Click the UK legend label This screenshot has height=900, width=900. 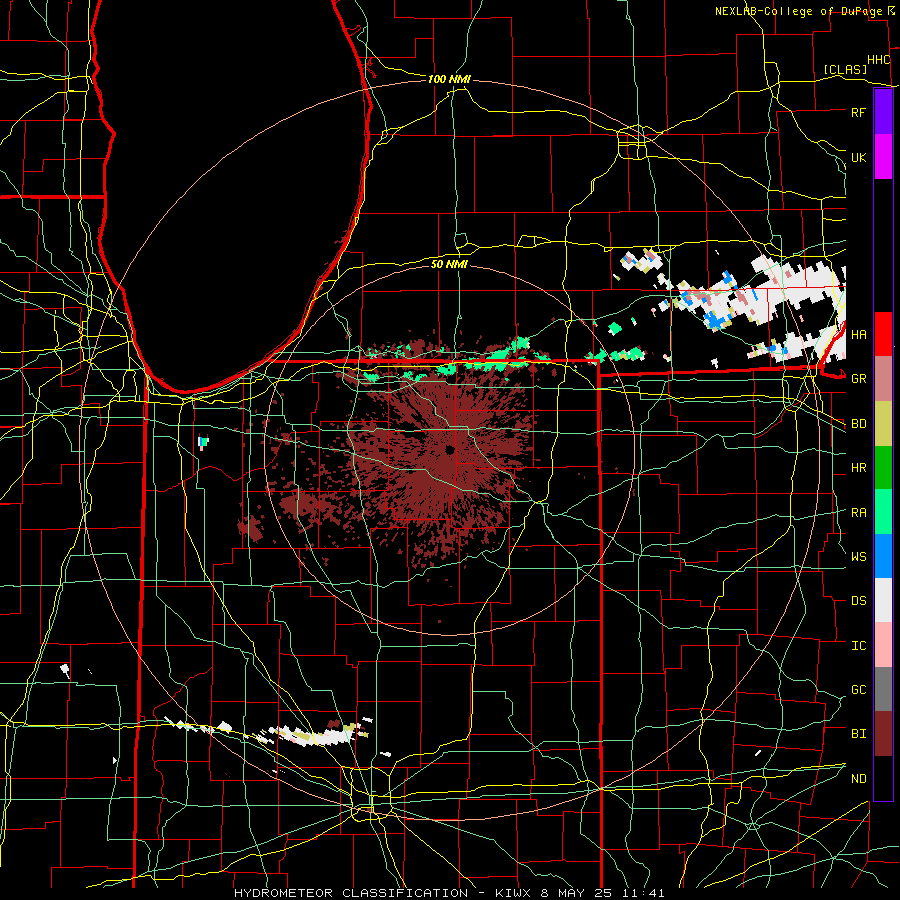pos(858,157)
